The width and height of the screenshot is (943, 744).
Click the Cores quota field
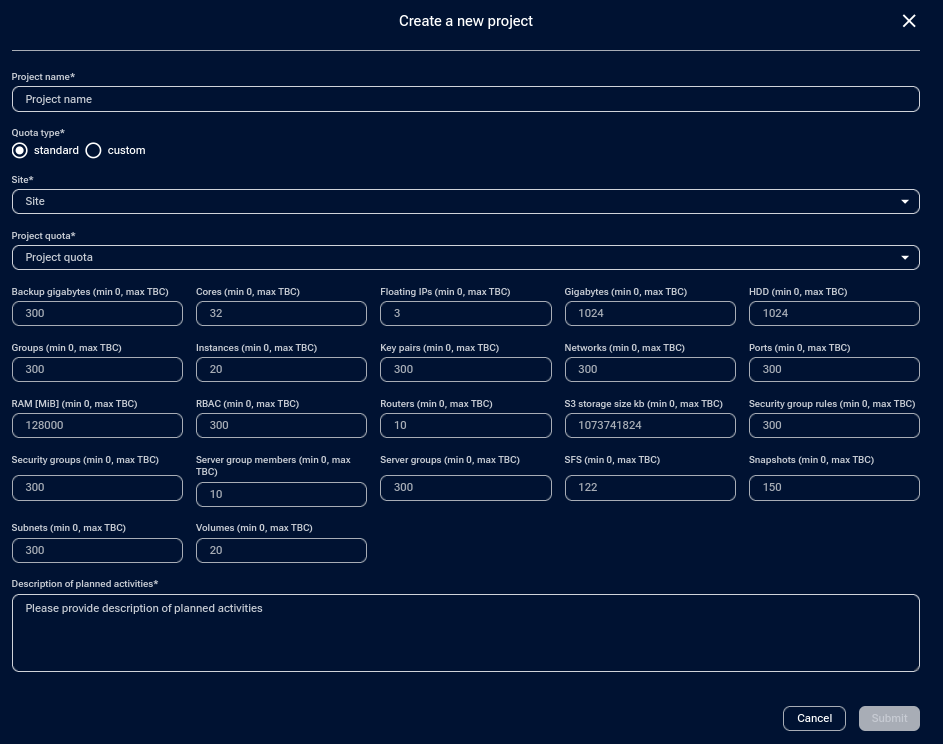pos(281,313)
